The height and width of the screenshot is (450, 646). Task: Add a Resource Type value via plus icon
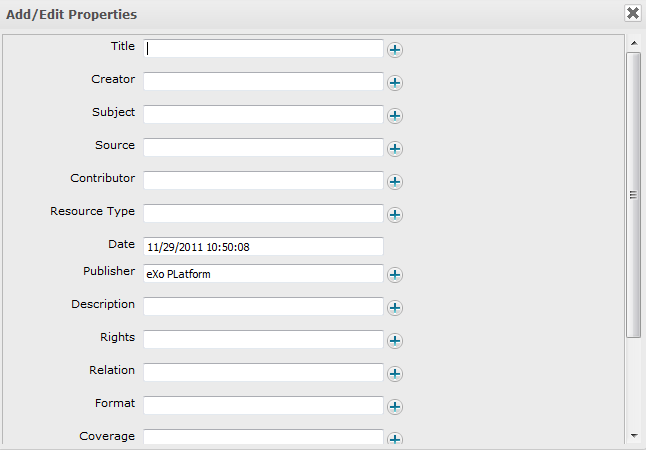[x=395, y=215]
